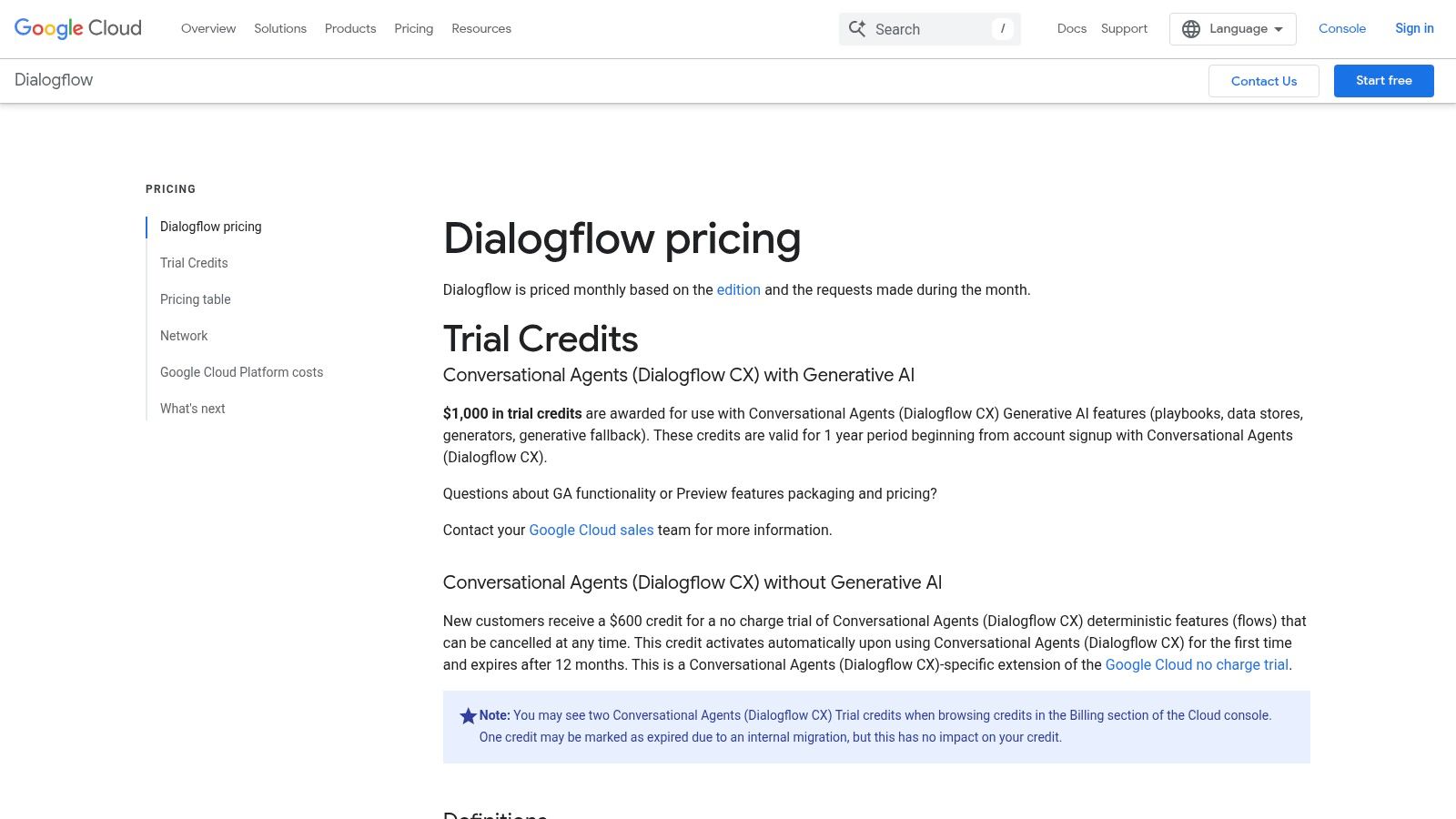Click the Contact Us button
1456x819 pixels.
coord(1263,81)
